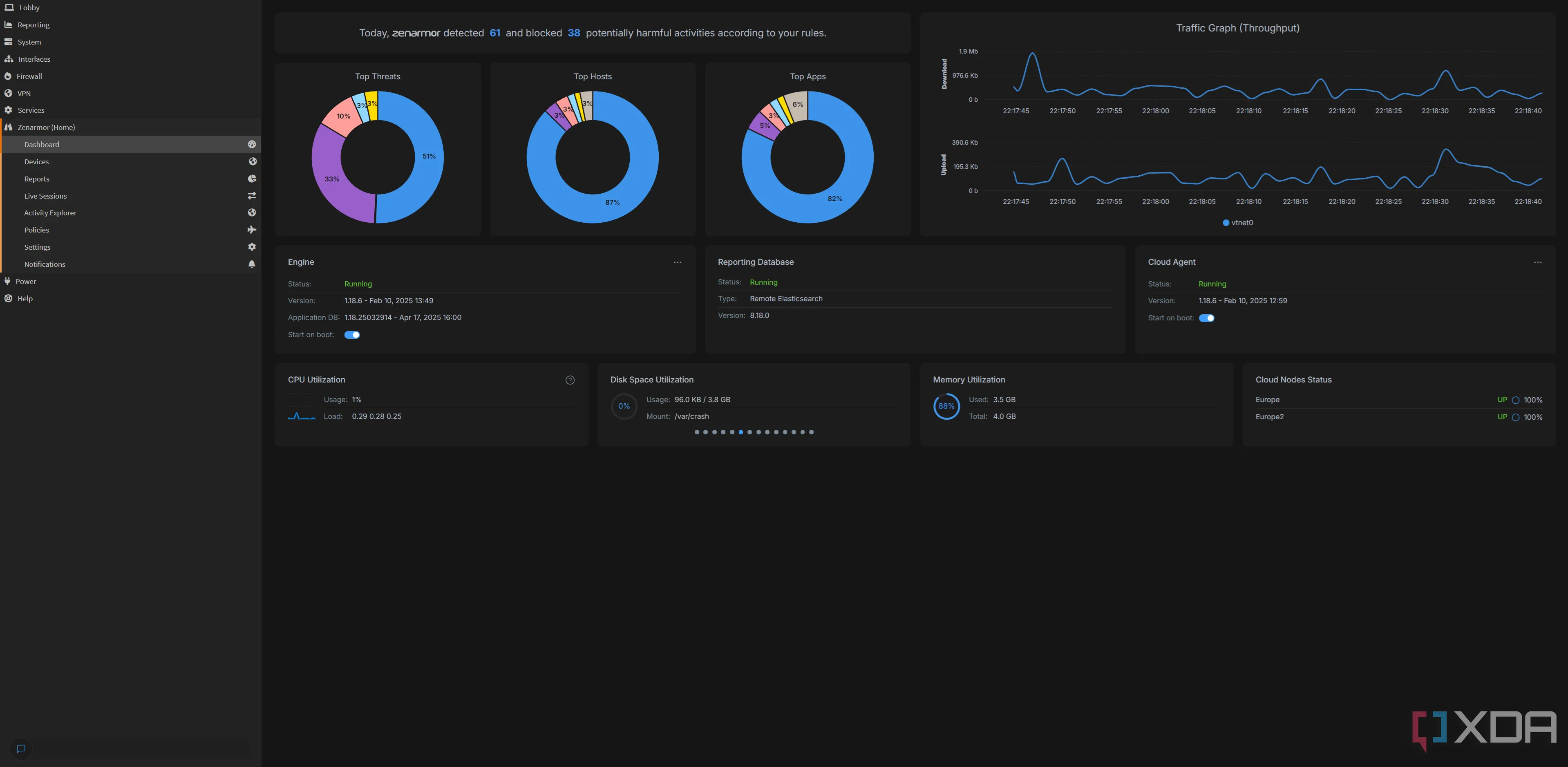The height and width of the screenshot is (767, 1568).
Task: Click the Settings gear icon
Action: (x=252, y=246)
